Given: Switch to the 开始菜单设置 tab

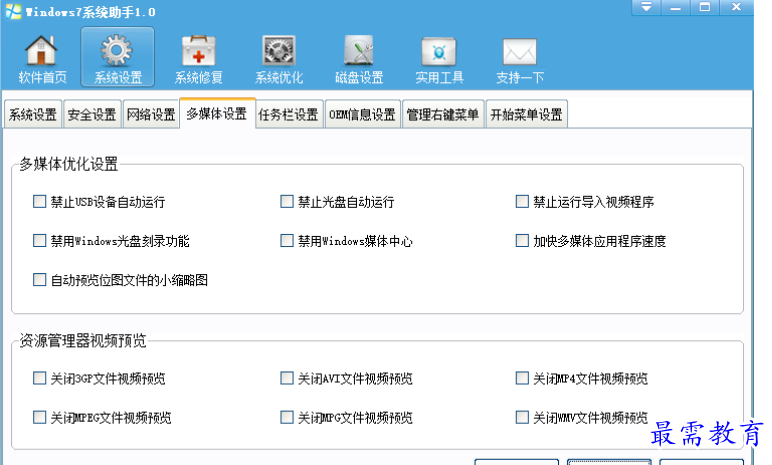Looking at the screenshot, I should coord(526,114).
